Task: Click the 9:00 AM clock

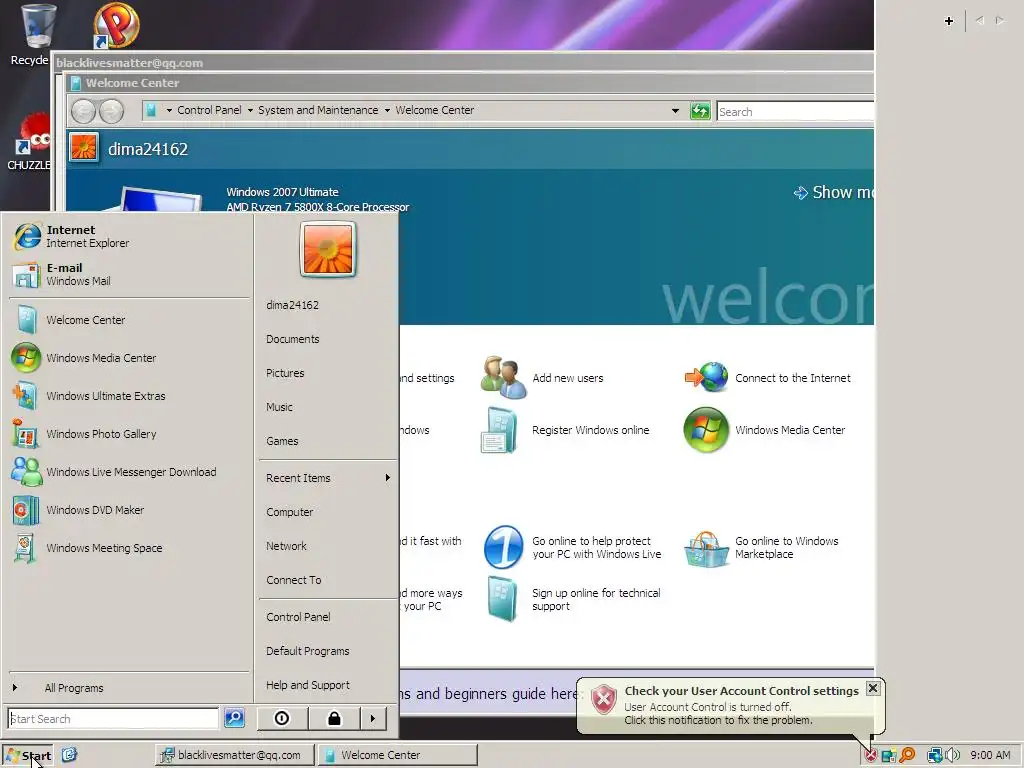Action: coord(990,756)
